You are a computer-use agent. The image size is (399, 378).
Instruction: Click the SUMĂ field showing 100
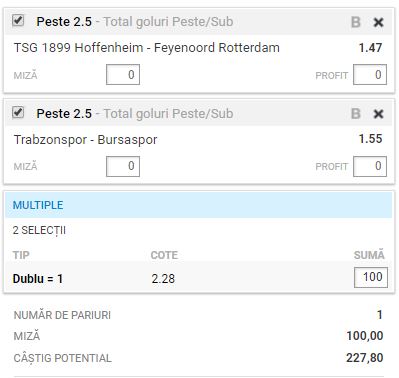371,277
